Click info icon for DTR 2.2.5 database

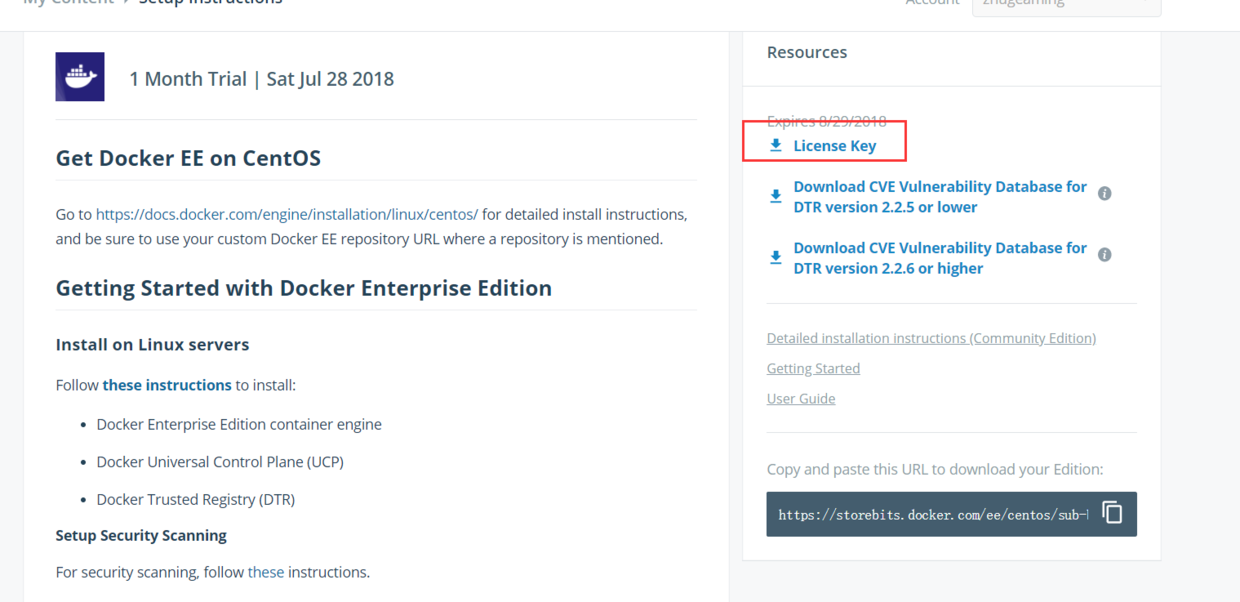pos(1105,193)
